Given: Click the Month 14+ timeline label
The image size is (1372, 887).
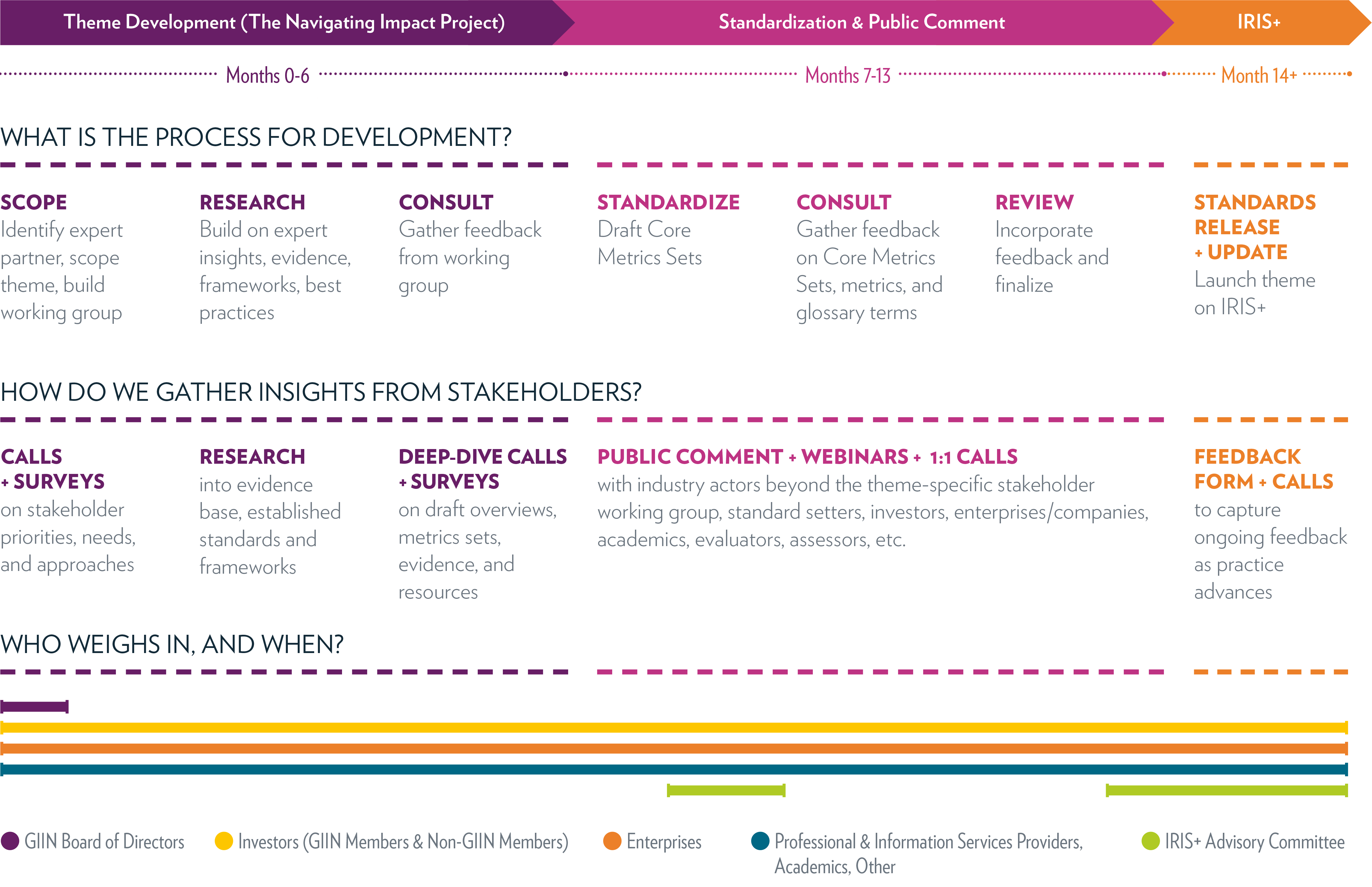Looking at the screenshot, I should (x=1258, y=76).
